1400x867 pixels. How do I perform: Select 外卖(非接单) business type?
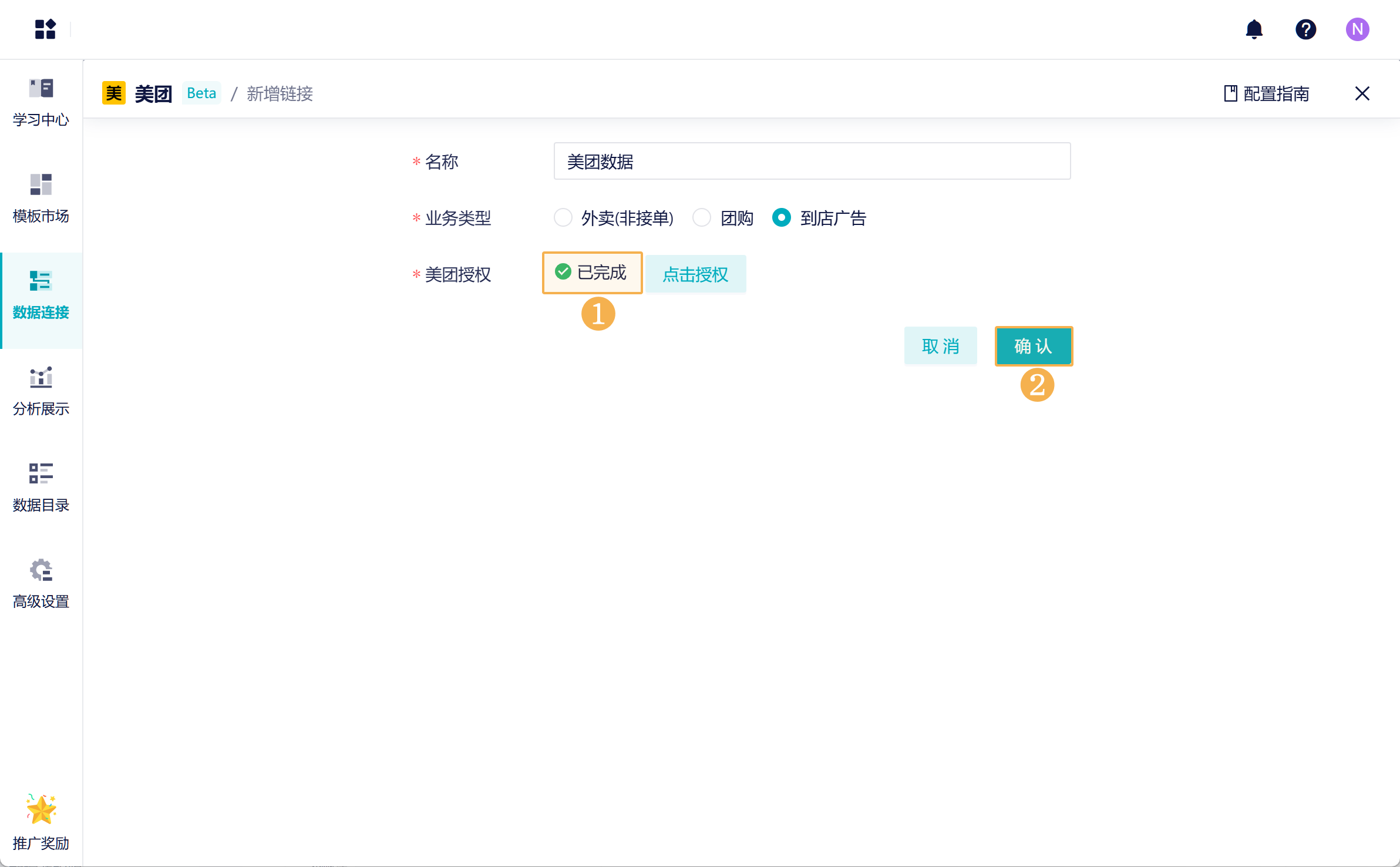(563, 217)
